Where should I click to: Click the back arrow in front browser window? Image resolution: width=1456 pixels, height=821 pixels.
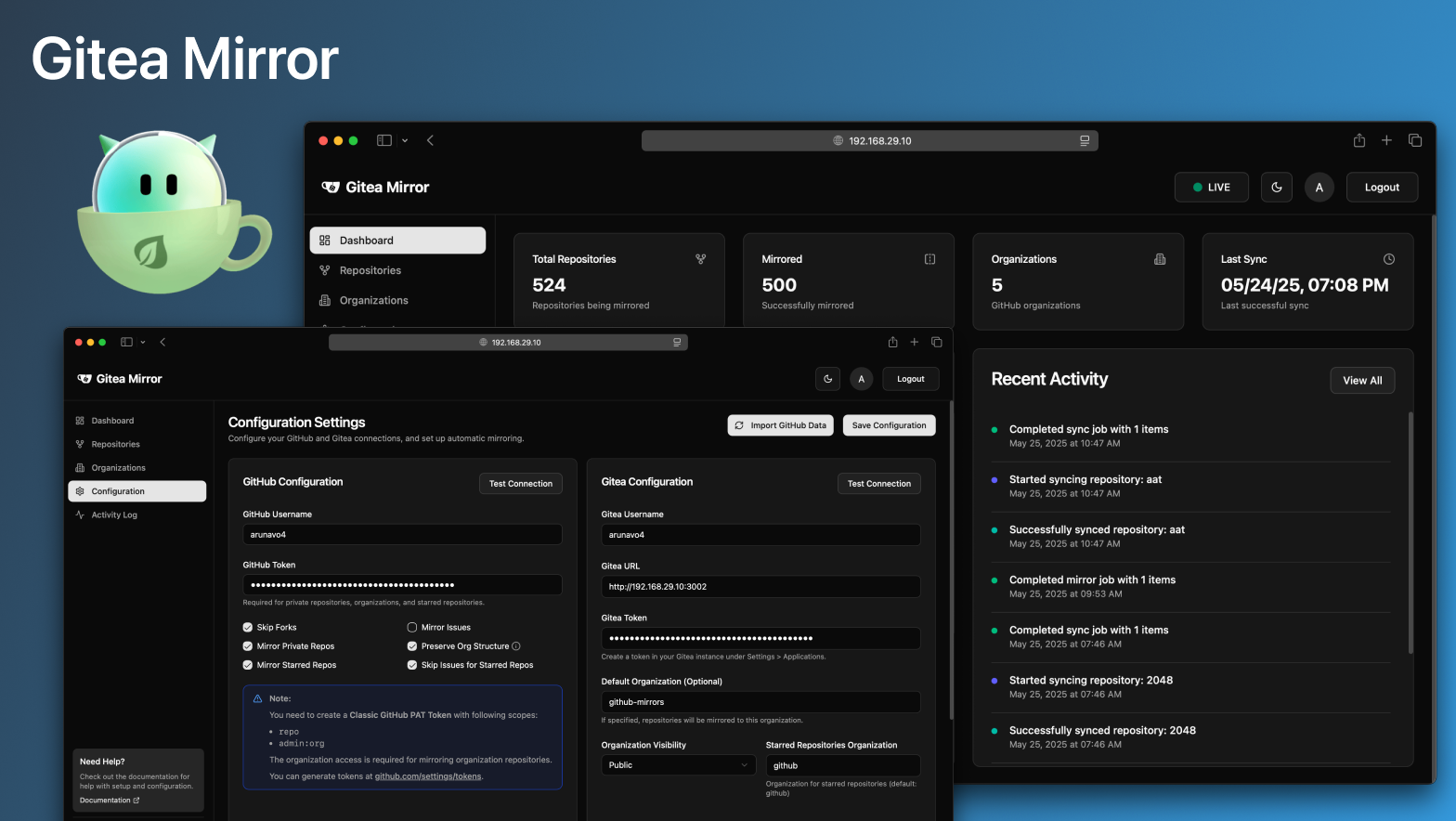162,342
